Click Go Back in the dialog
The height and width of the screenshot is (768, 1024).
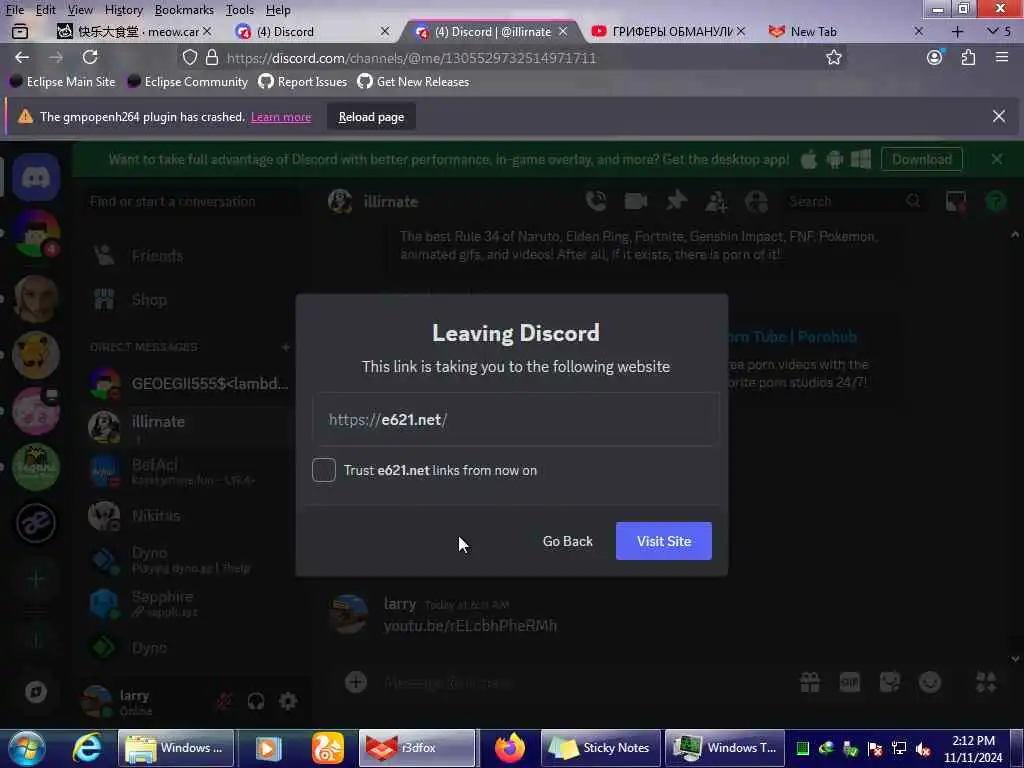click(x=568, y=541)
